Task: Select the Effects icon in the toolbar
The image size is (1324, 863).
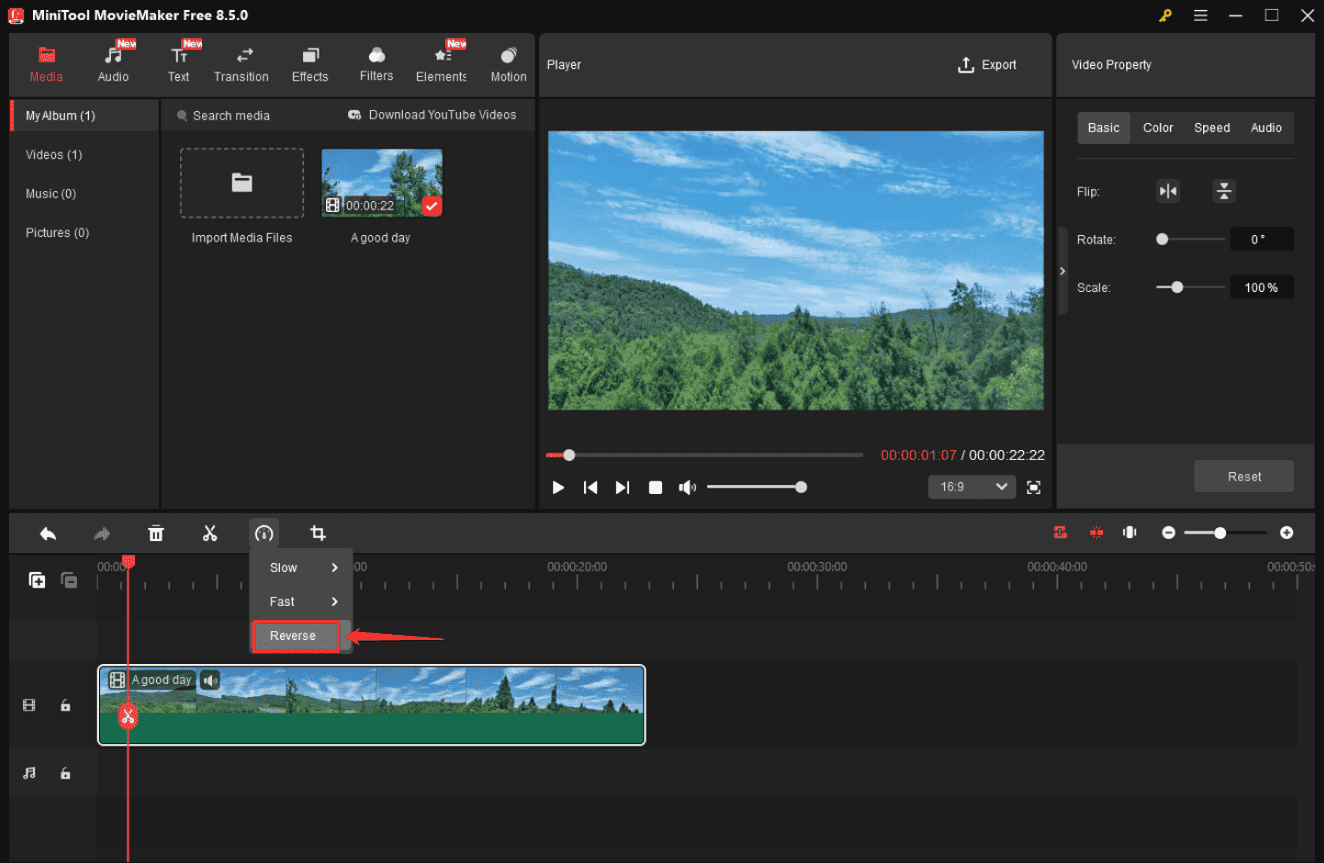Action: (309, 62)
